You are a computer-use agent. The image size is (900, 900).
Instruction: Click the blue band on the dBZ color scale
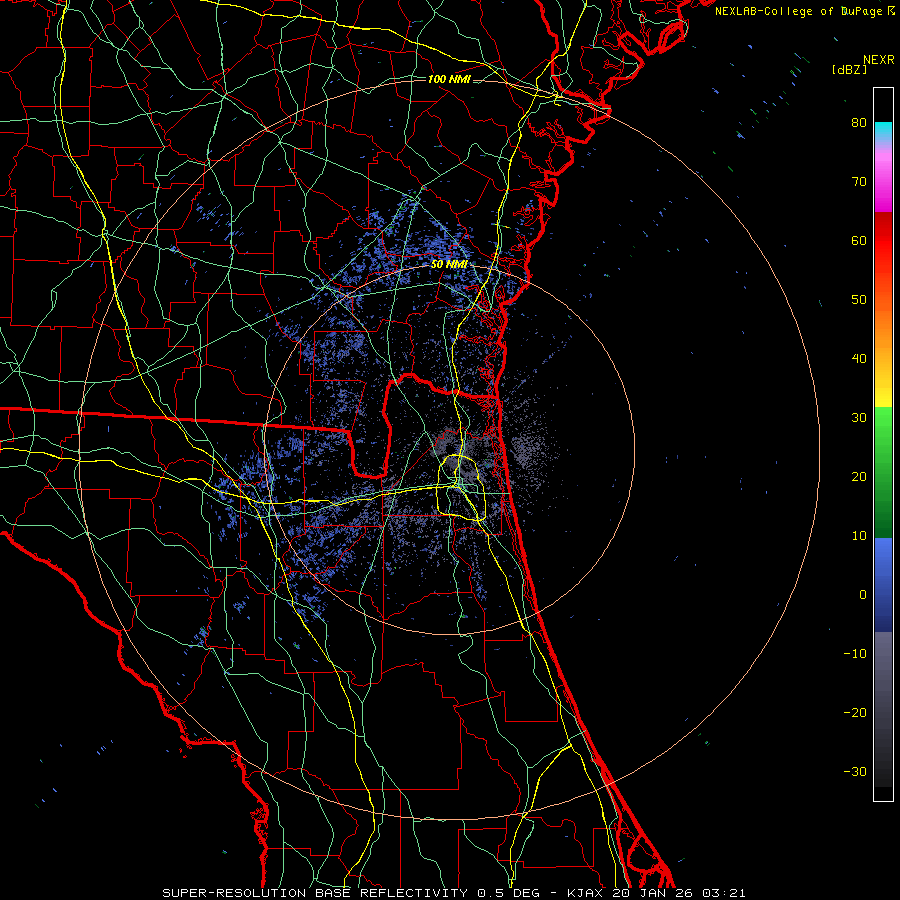point(883,585)
